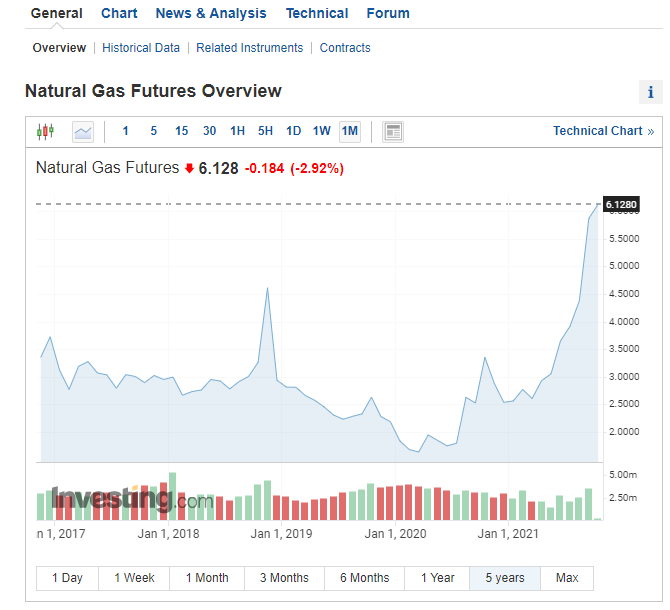
Task: Click the 'Jan 1, 2020' axis label
Action: pos(395,534)
